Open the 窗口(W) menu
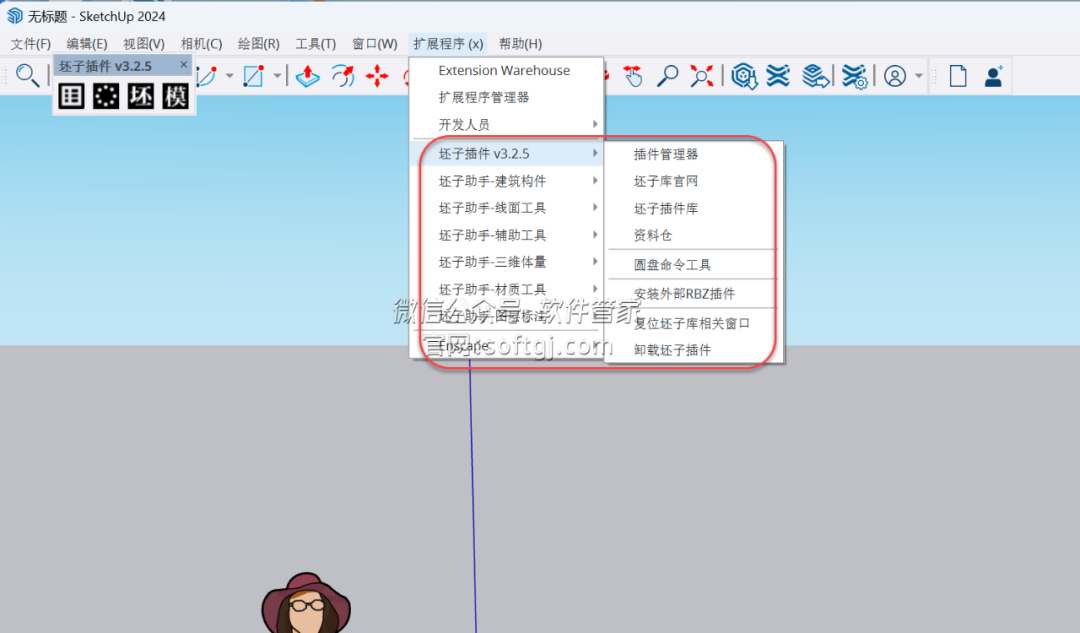The image size is (1080, 633). 375,44
